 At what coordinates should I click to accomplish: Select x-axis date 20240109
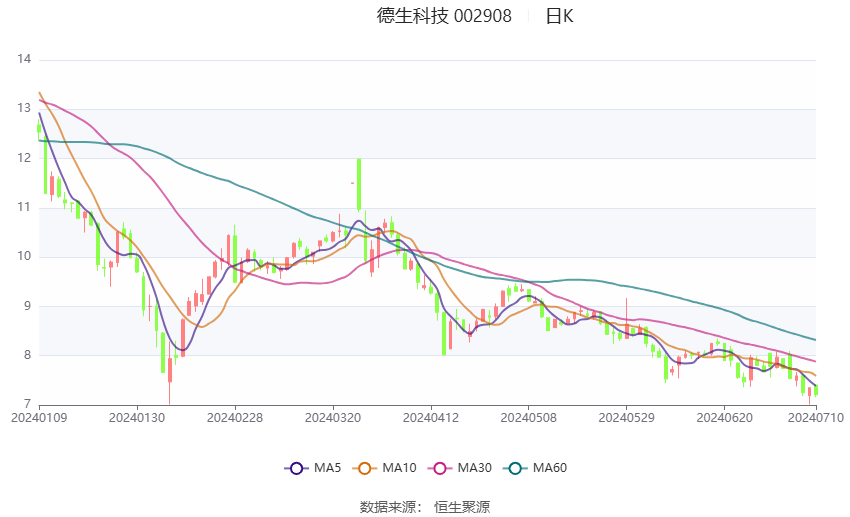coord(39,418)
